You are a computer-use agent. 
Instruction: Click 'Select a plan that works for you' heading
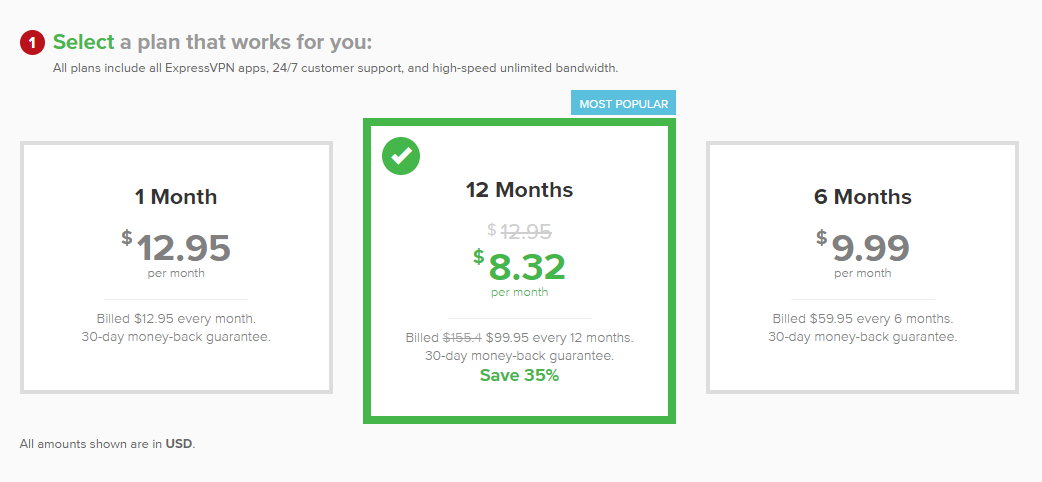(213, 42)
